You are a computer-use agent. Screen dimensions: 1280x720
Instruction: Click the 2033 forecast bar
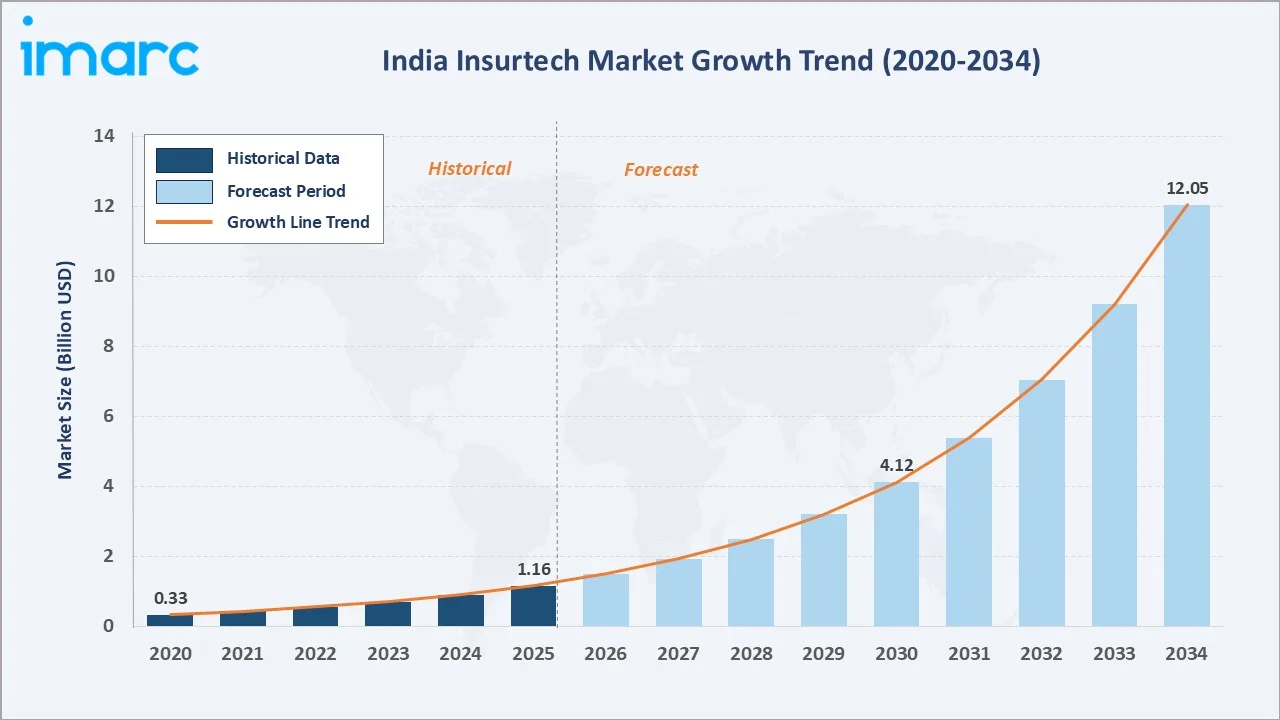click(x=1114, y=465)
